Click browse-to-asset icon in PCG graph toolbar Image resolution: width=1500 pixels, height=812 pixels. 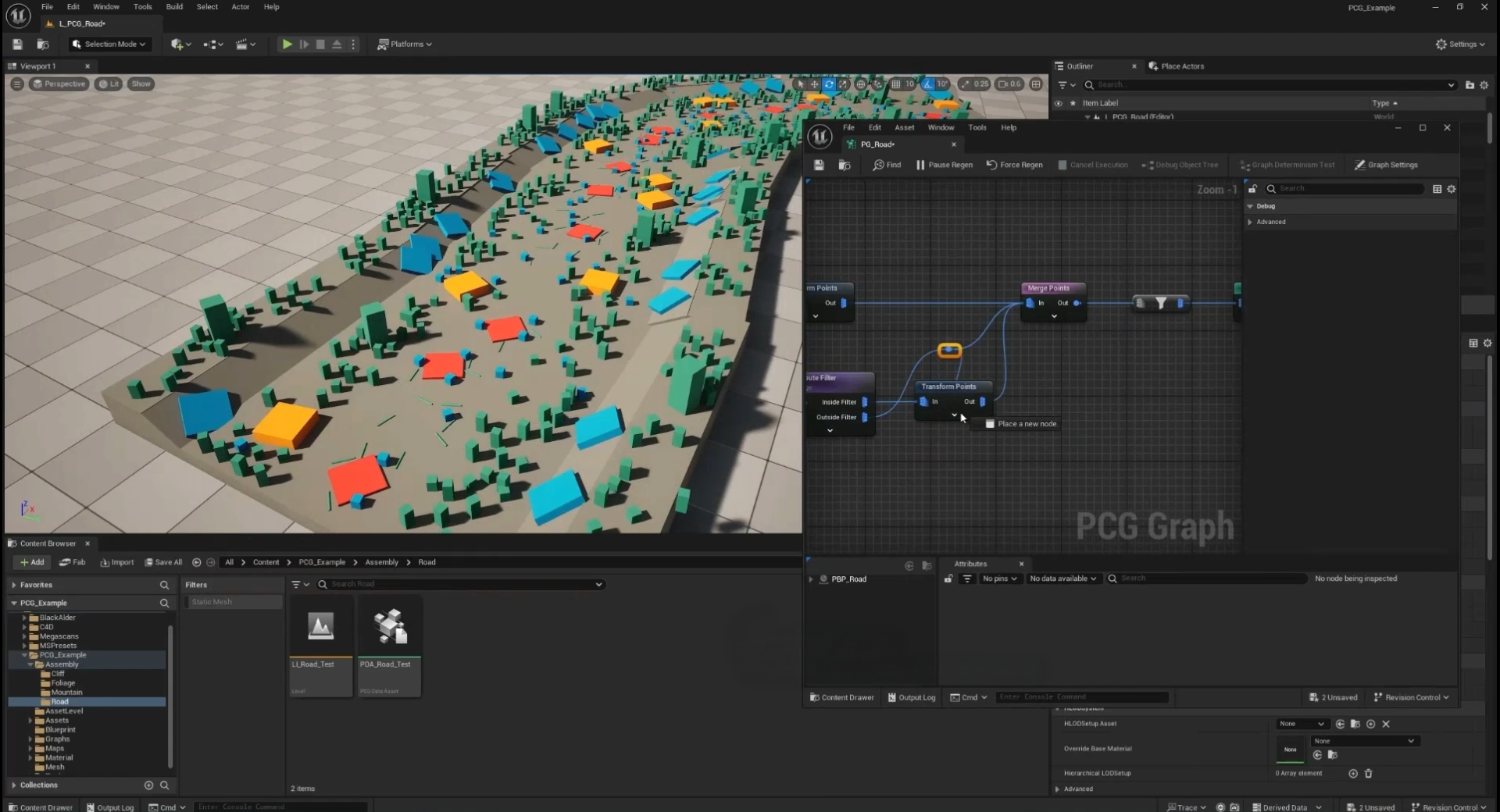[x=845, y=165]
